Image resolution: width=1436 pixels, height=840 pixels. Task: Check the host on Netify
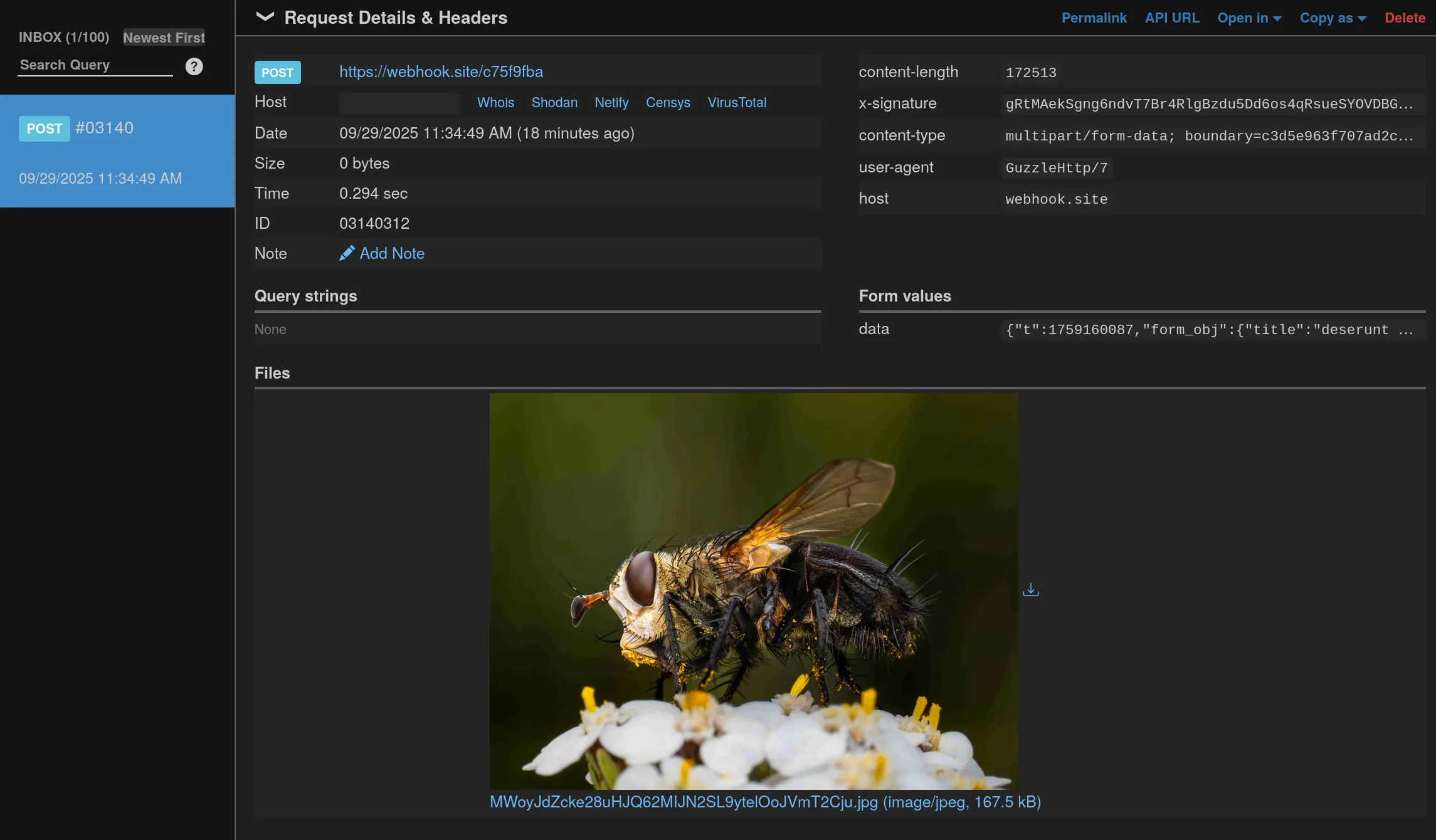[611, 102]
